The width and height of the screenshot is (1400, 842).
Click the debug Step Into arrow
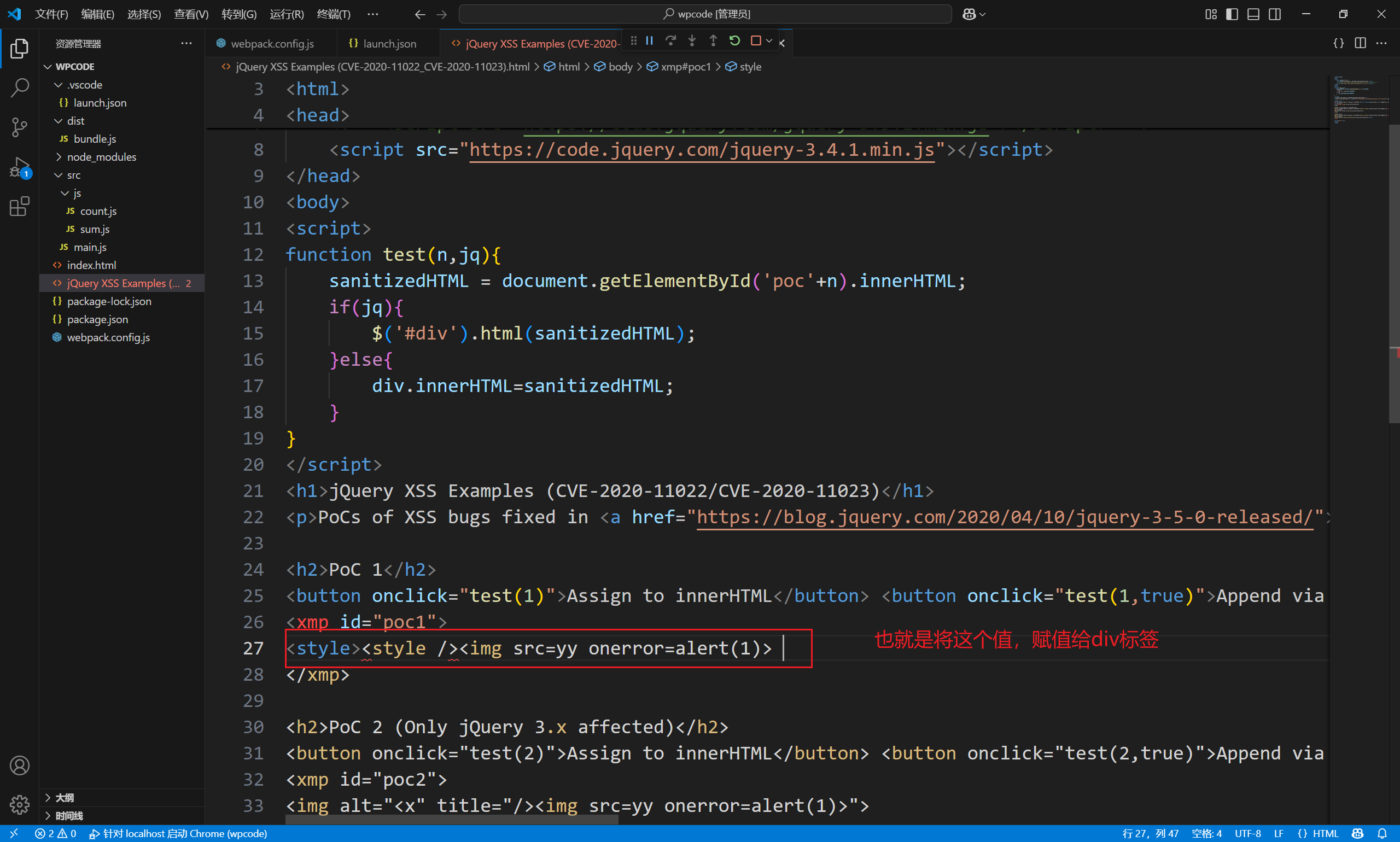coord(692,41)
